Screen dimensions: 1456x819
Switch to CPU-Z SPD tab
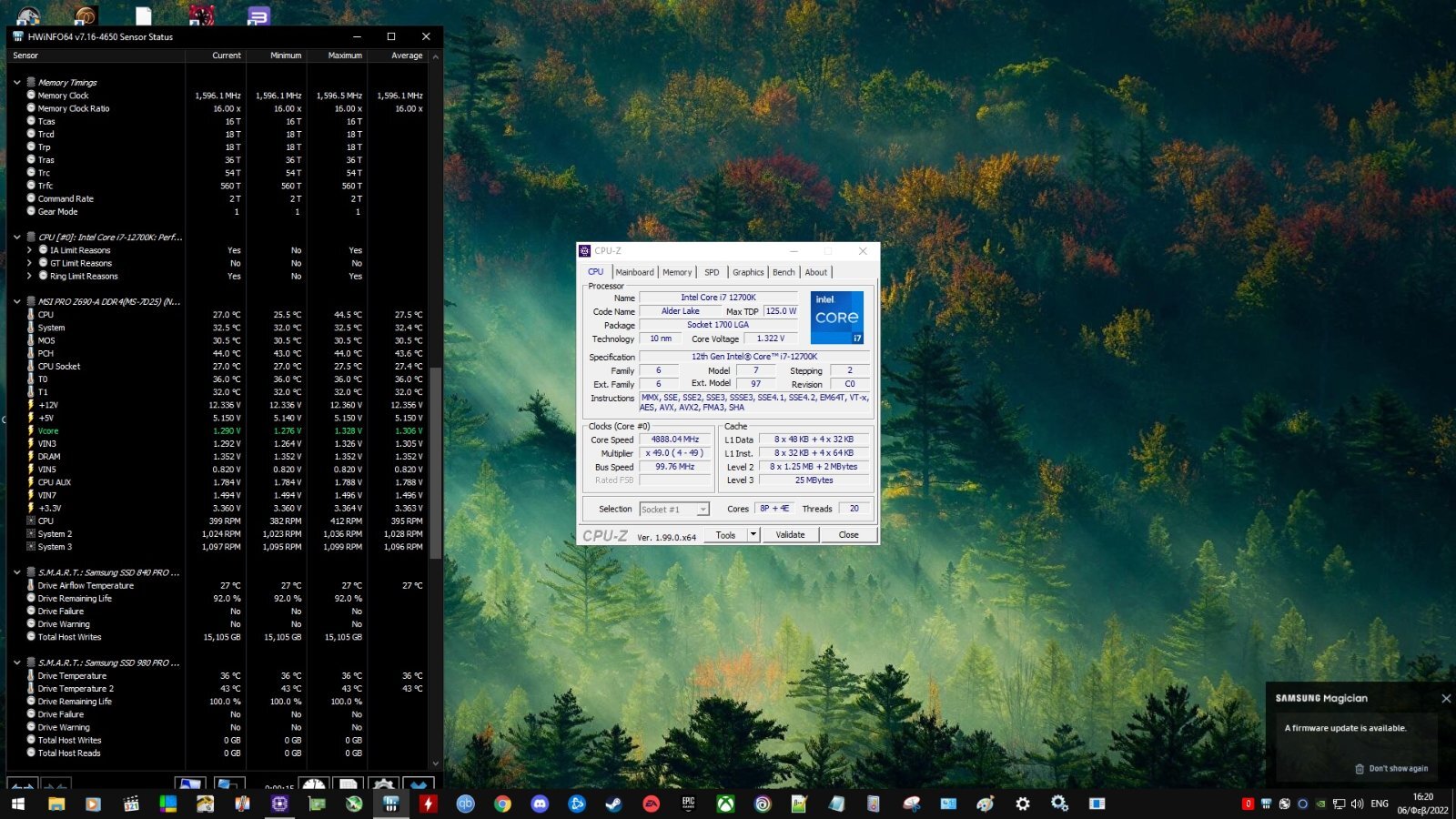[712, 272]
